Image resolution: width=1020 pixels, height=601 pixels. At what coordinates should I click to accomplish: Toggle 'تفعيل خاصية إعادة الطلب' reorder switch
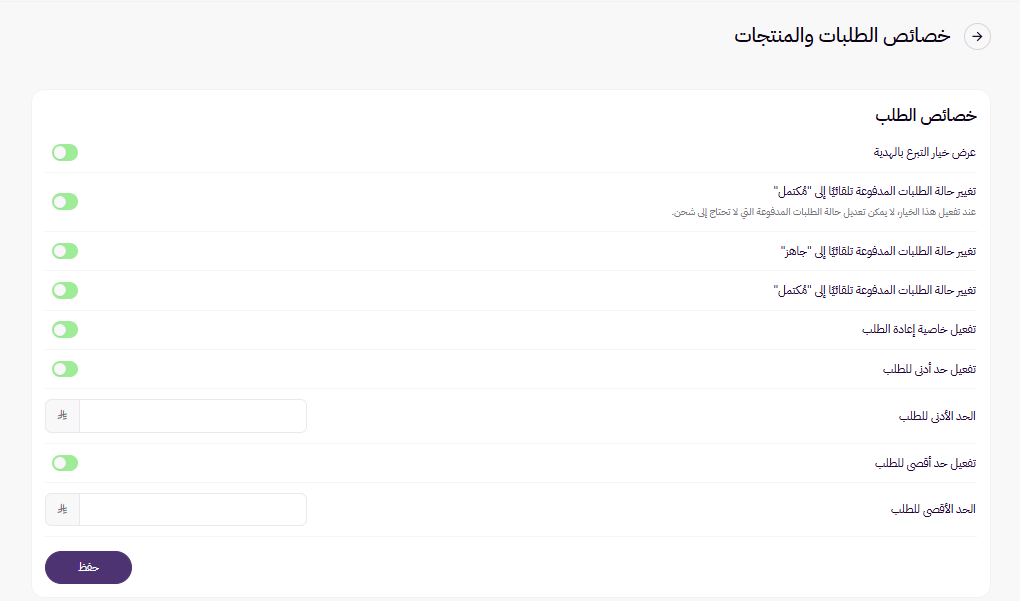[64, 329]
